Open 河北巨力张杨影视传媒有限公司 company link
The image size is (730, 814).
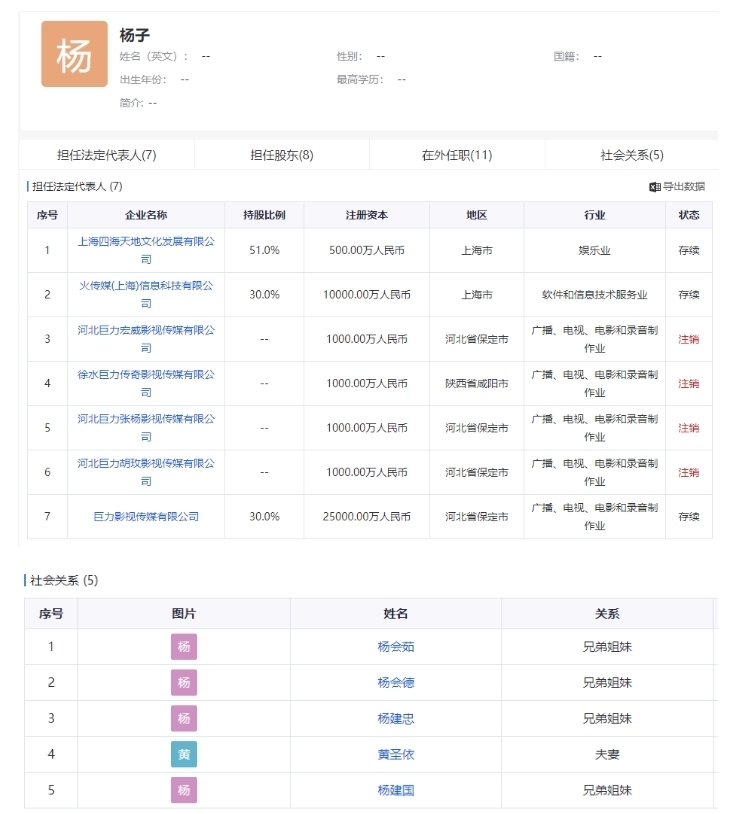coord(146,428)
